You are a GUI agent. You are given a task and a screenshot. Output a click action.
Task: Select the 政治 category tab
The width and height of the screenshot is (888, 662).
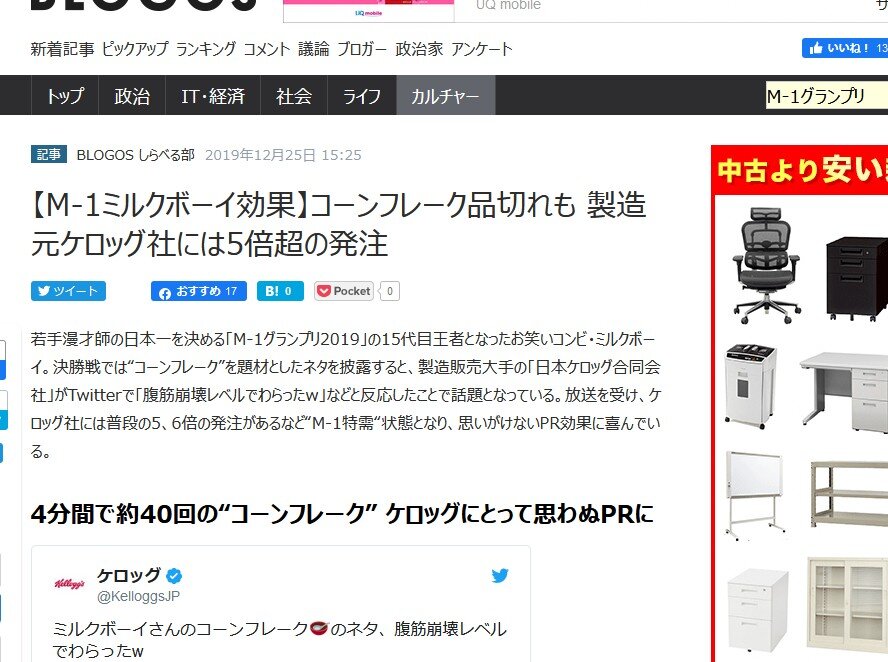[132, 95]
